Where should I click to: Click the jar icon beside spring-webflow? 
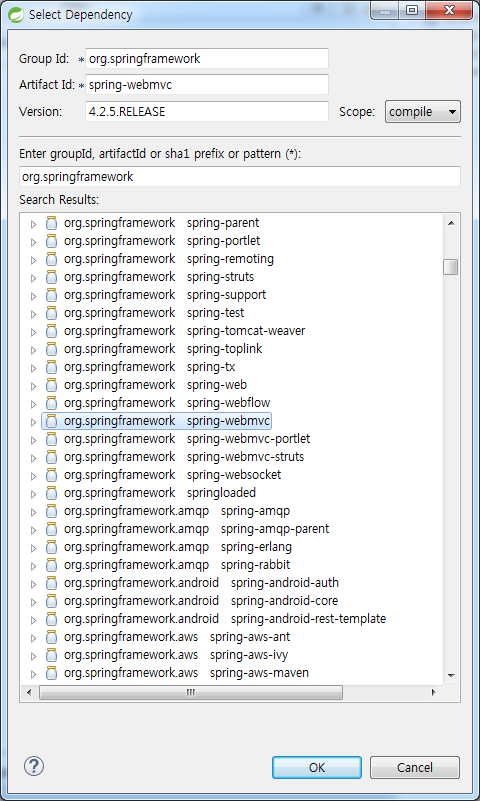pyautogui.click(x=51, y=403)
